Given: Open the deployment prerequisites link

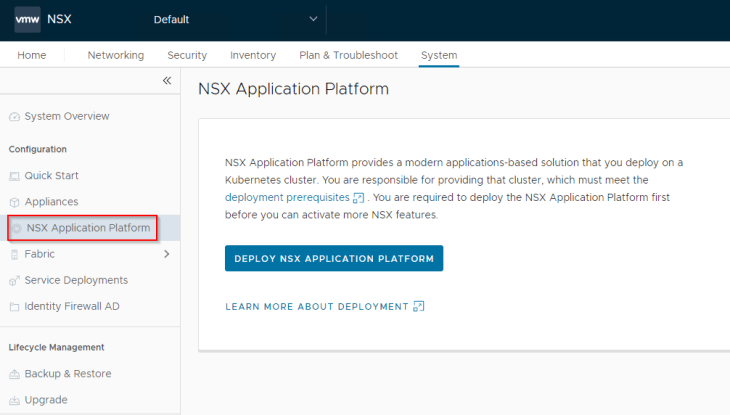Looking at the screenshot, I should click(287, 197).
